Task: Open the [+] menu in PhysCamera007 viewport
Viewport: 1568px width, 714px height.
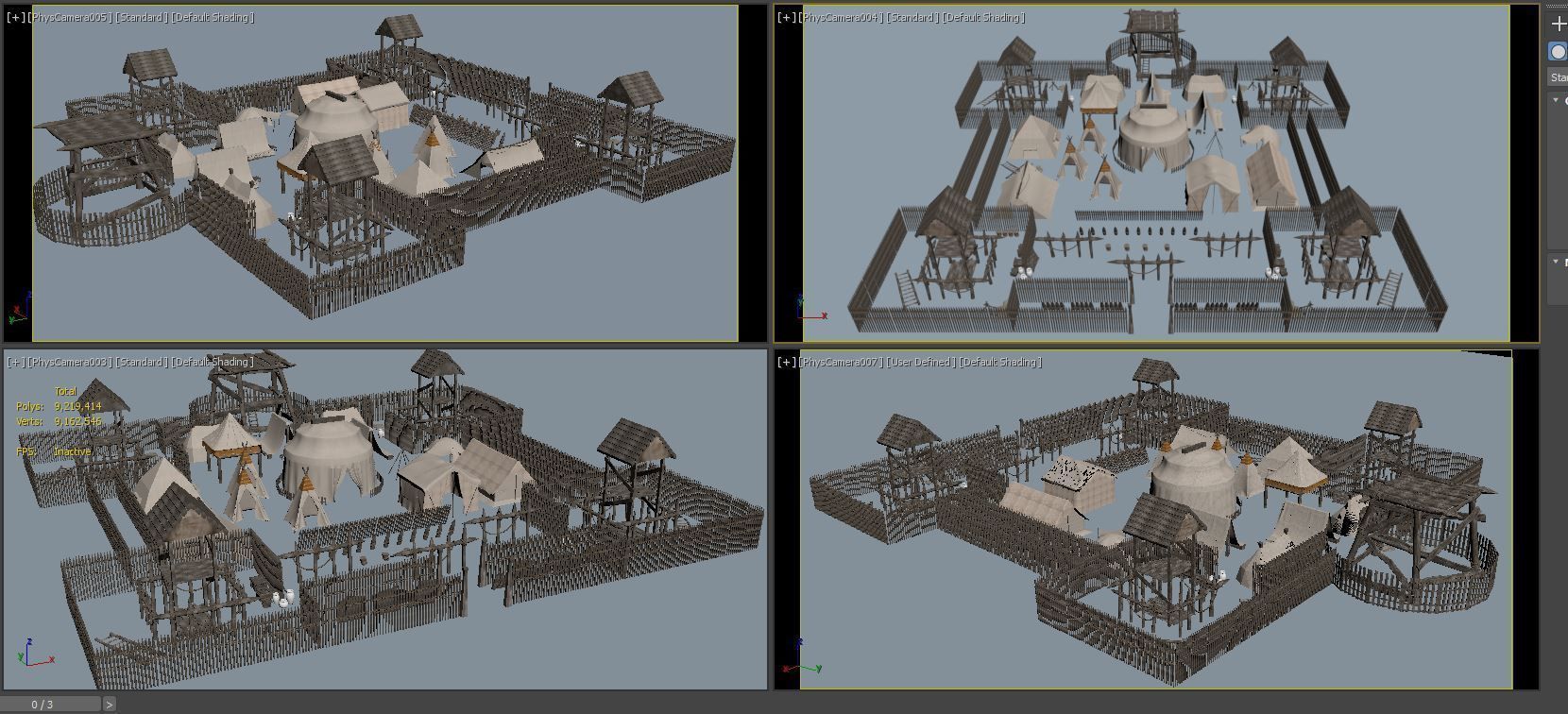Action: [787, 362]
